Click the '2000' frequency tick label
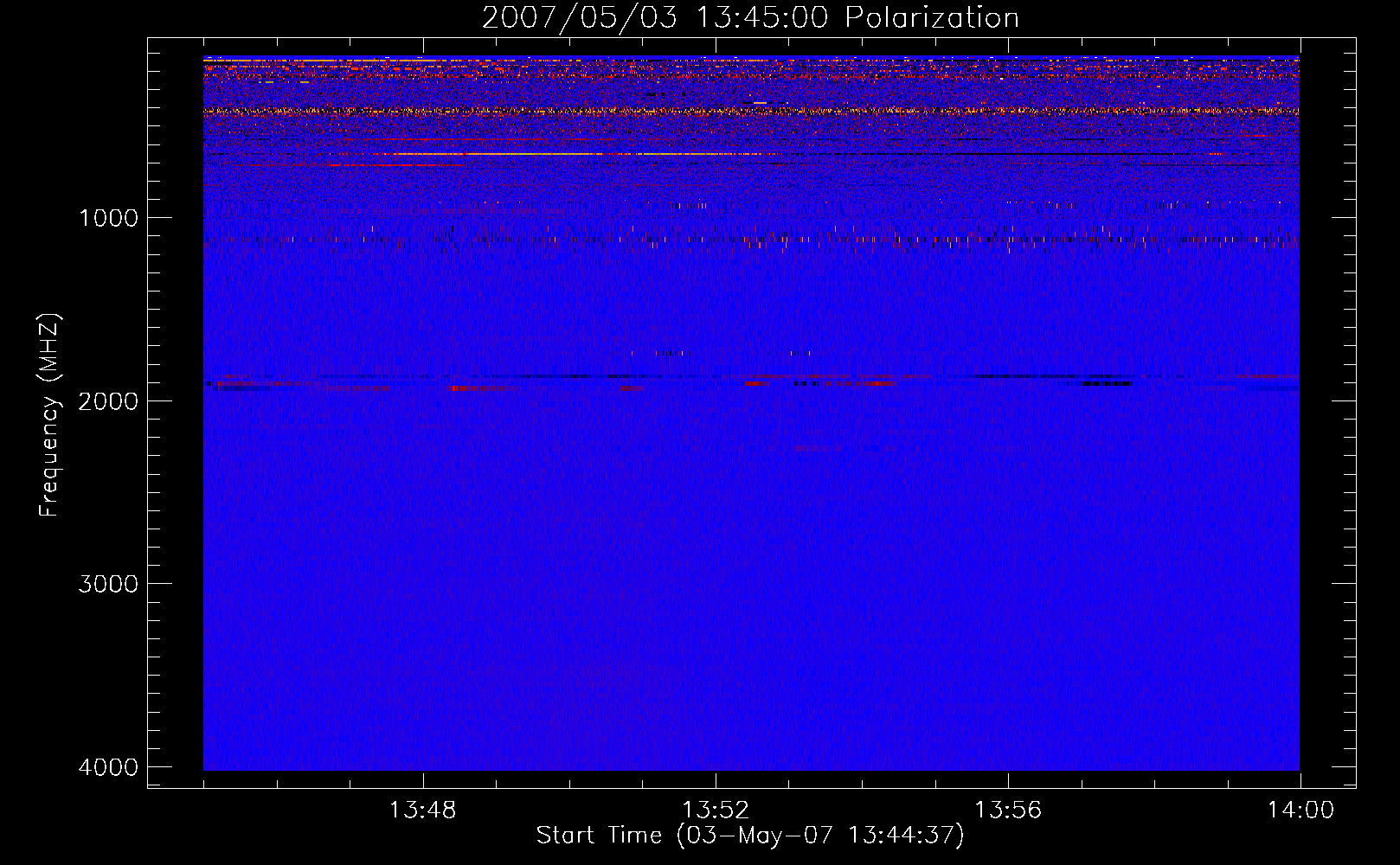Viewport: 1400px width, 865px height. point(108,400)
